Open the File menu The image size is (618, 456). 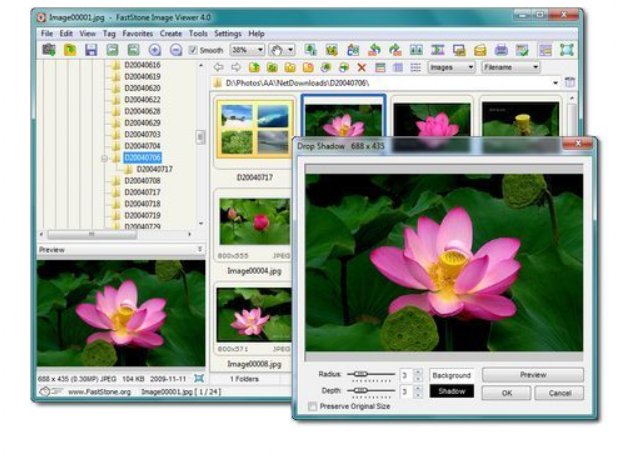(47, 34)
